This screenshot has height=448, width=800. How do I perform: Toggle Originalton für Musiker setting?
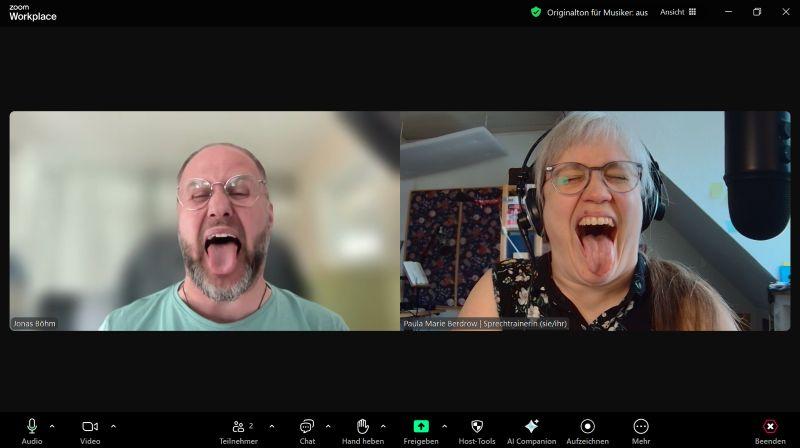(597, 12)
